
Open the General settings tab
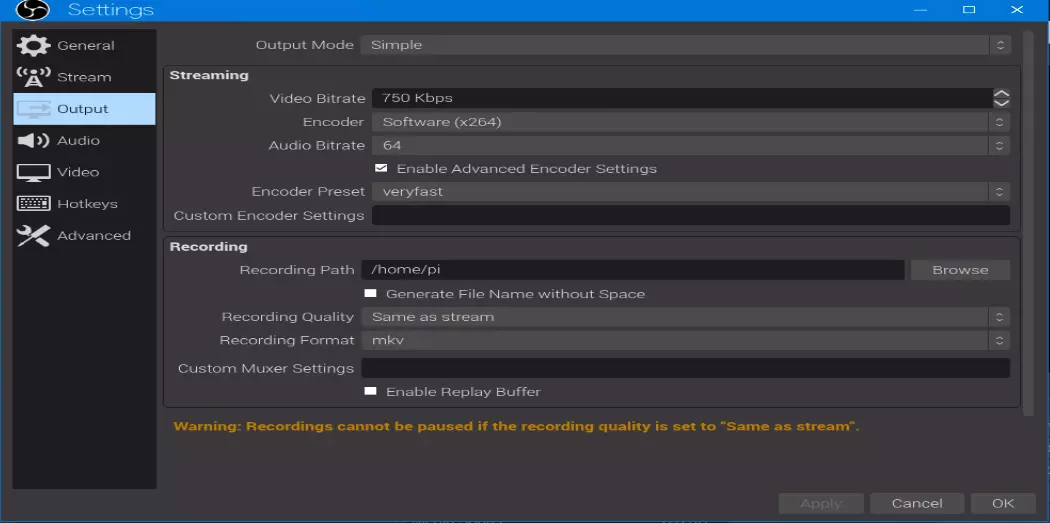click(x=84, y=46)
